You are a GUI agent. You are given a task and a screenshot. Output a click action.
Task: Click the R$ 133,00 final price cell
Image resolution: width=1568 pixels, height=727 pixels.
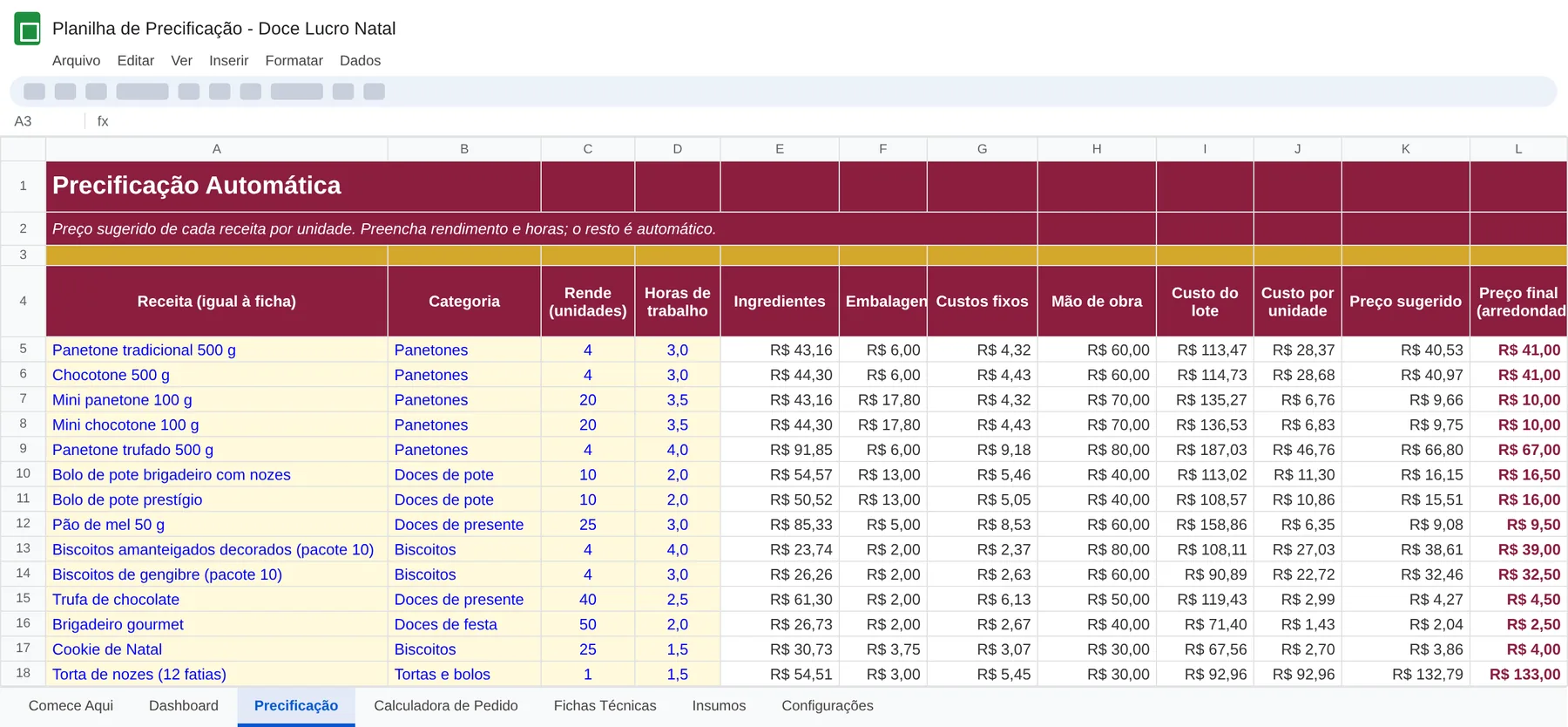tap(1518, 674)
